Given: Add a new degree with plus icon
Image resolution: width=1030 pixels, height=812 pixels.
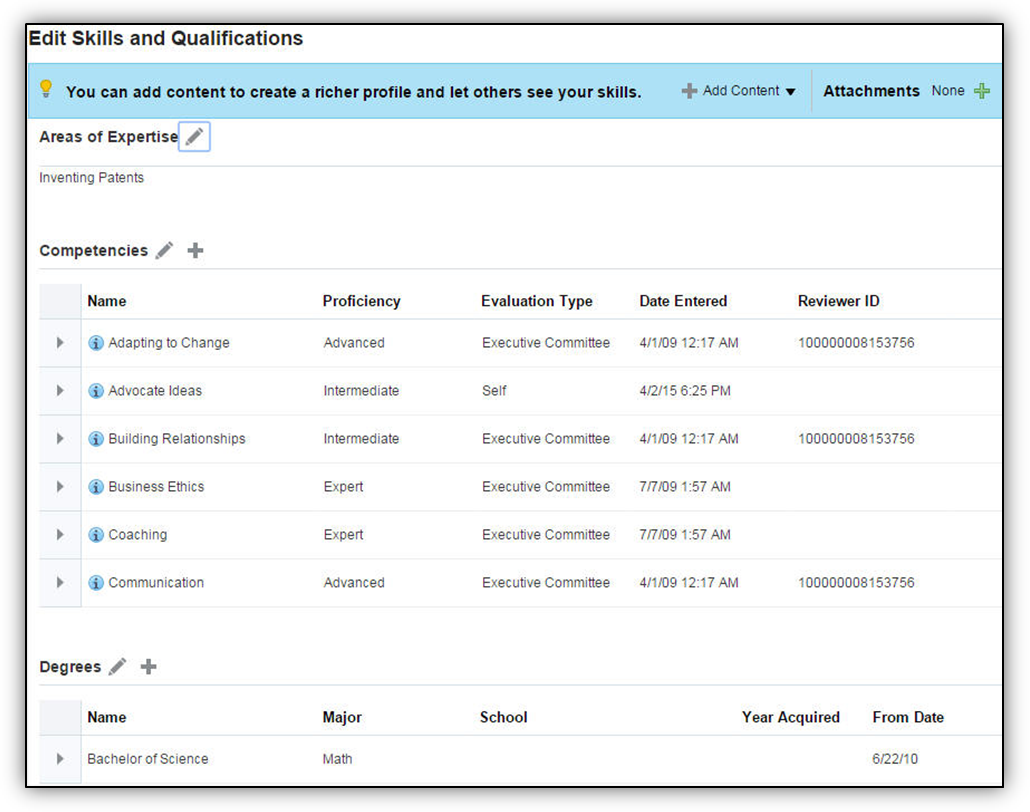Looking at the screenshot, I should tap(148, 666).
